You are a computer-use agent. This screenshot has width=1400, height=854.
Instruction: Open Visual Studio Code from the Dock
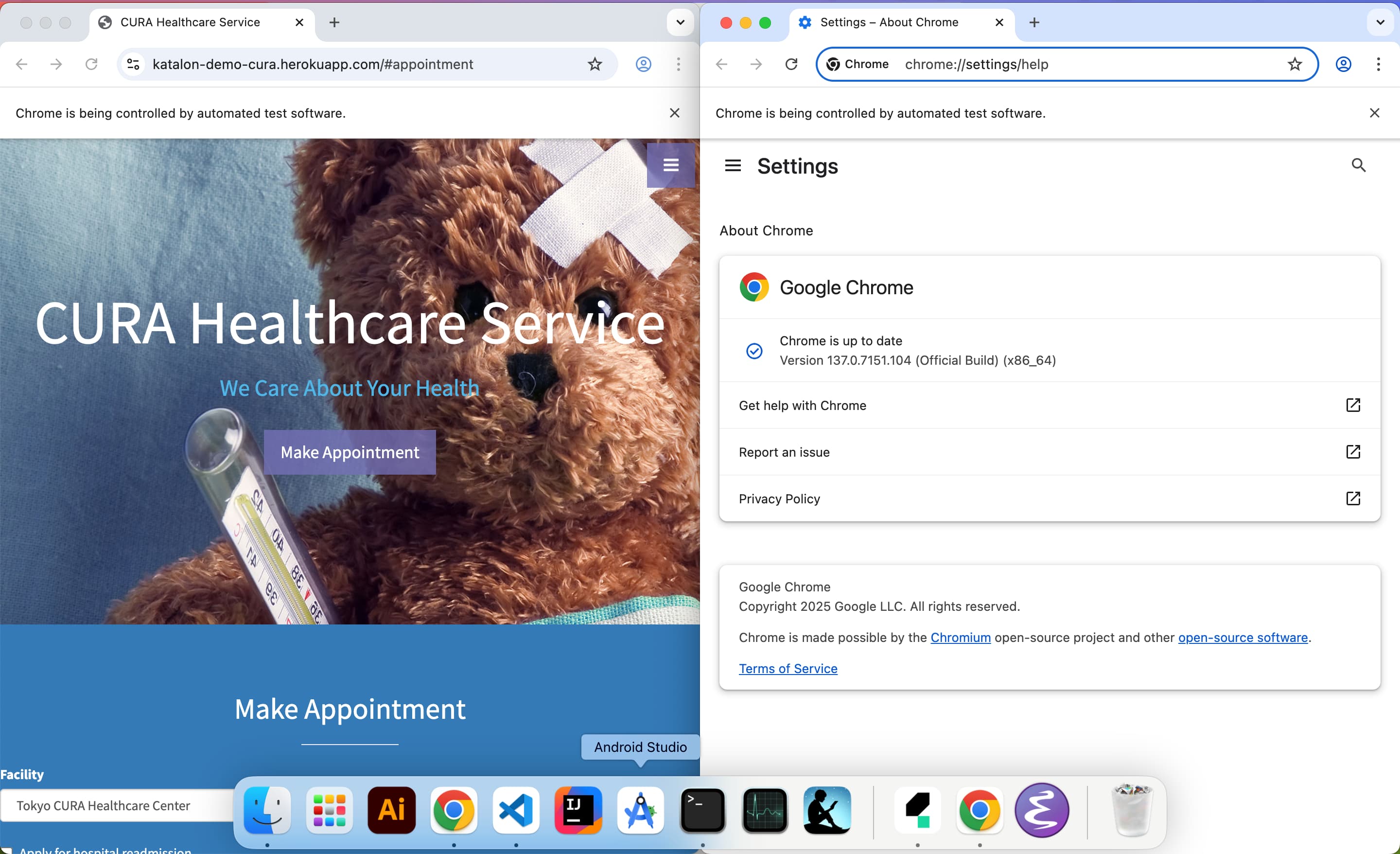[516, 810]
